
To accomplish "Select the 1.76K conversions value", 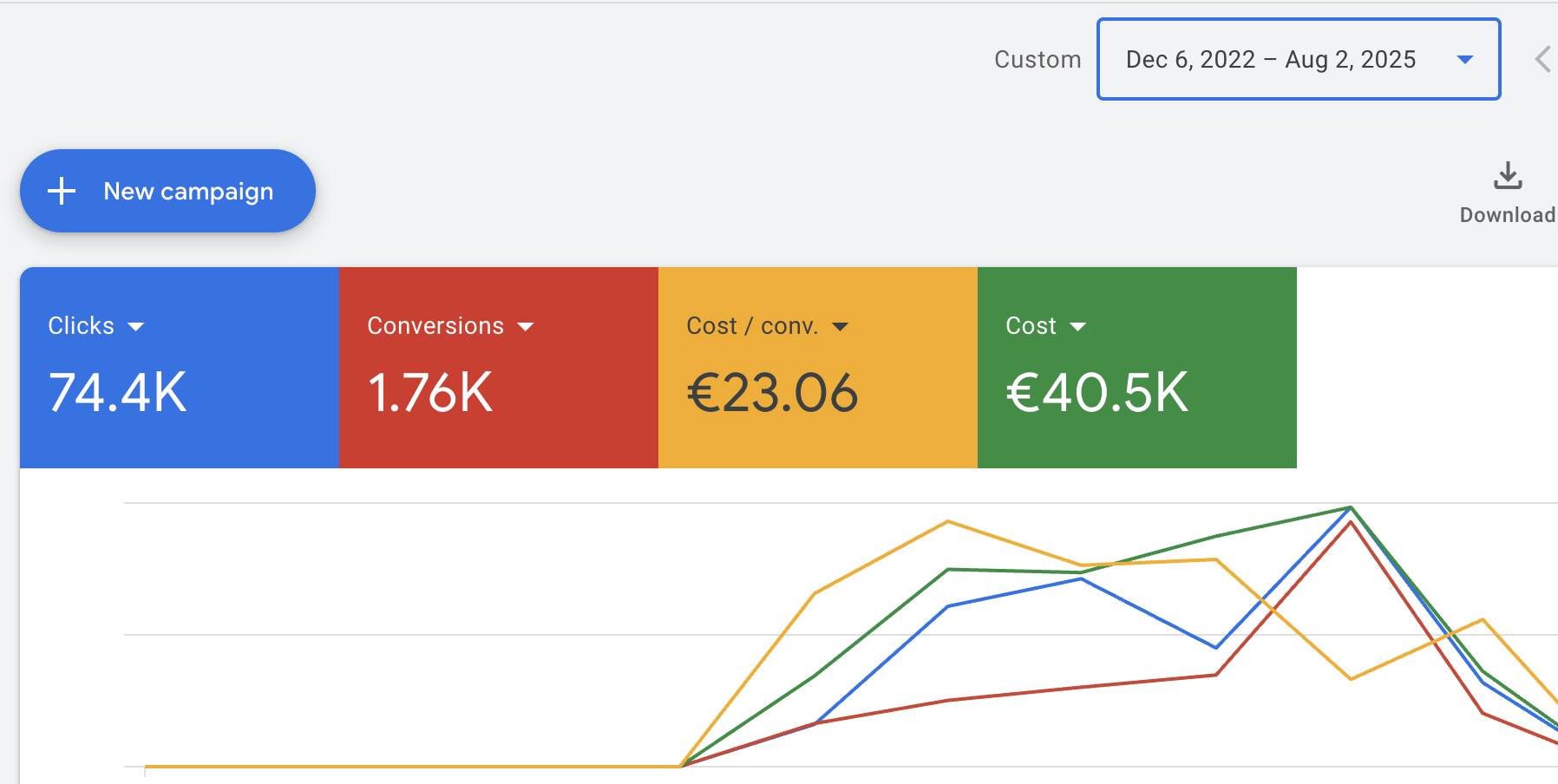I will [430, 393].
